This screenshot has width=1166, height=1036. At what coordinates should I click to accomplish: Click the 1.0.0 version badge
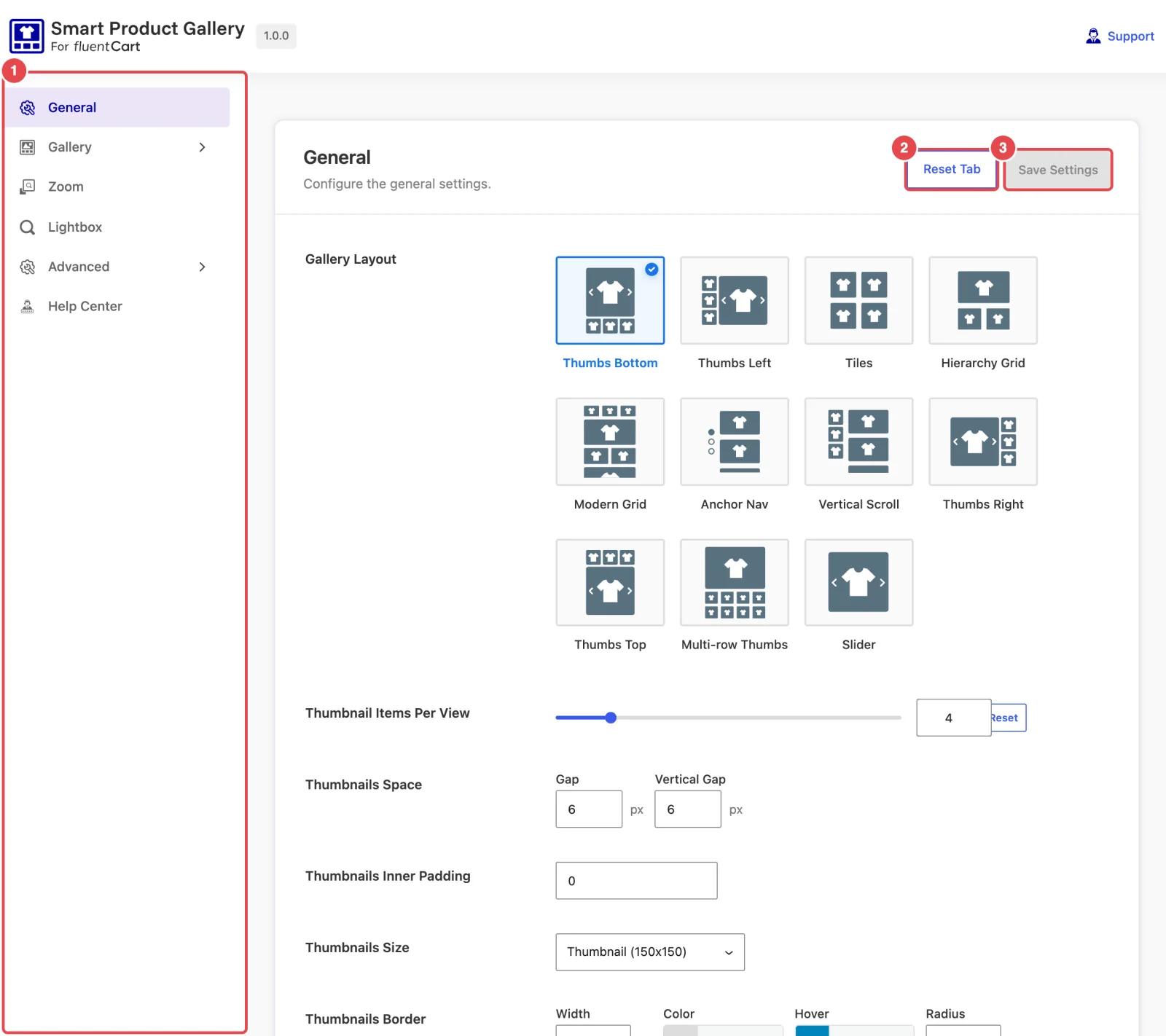coord(276,36)
